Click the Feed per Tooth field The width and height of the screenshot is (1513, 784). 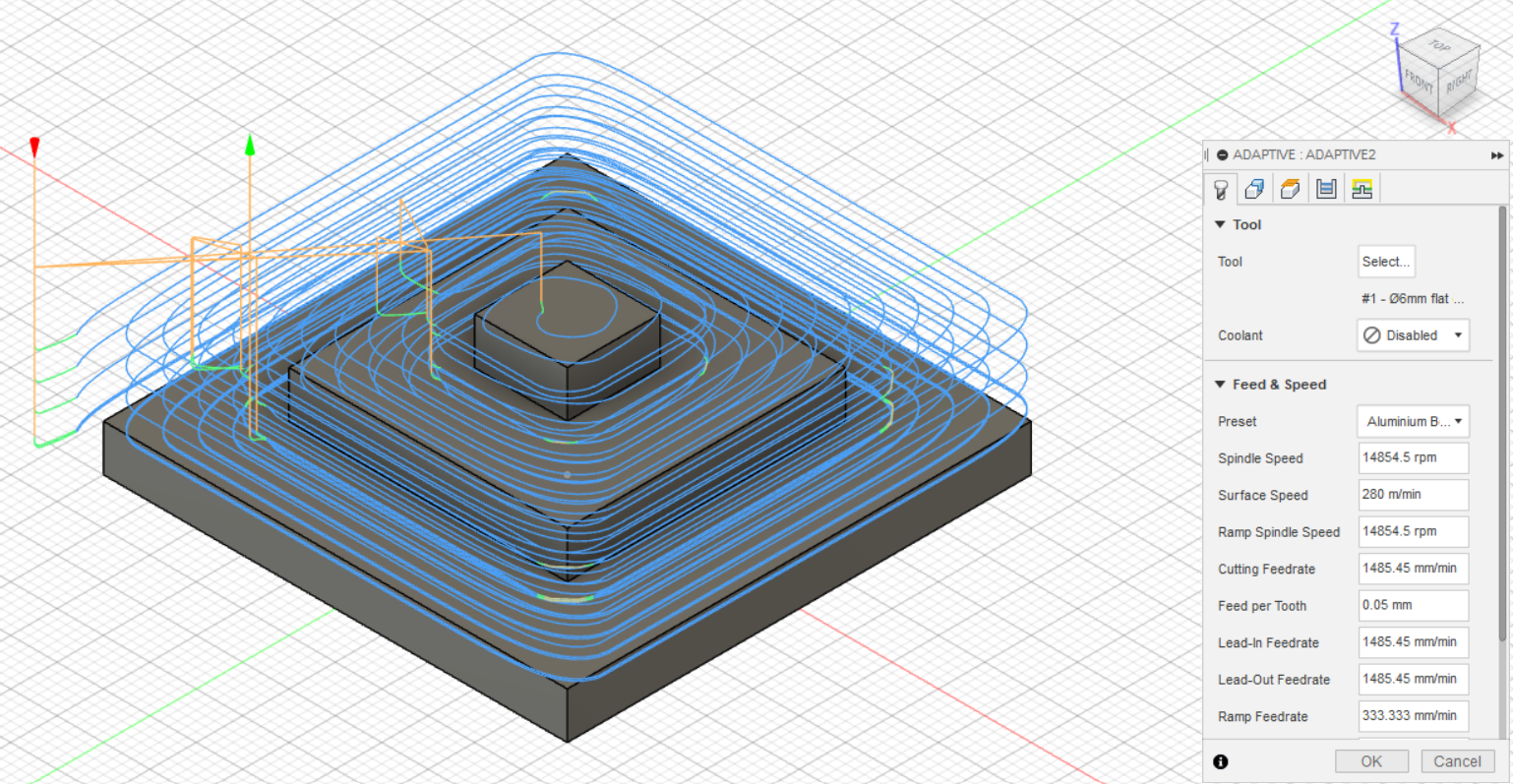(1413, 605)
